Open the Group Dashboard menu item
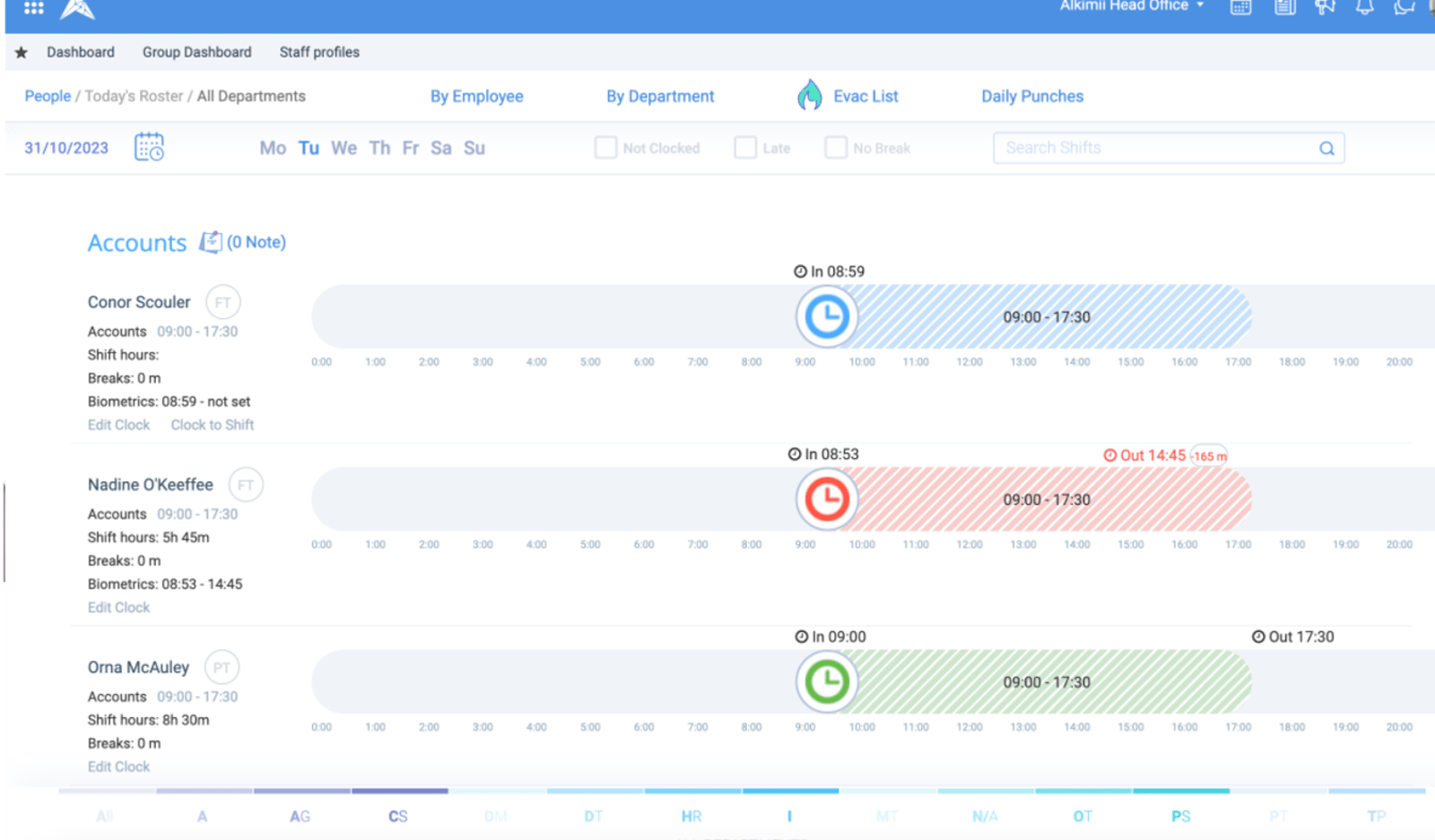Screen dimensions: 1435x840 click(196, 52)
